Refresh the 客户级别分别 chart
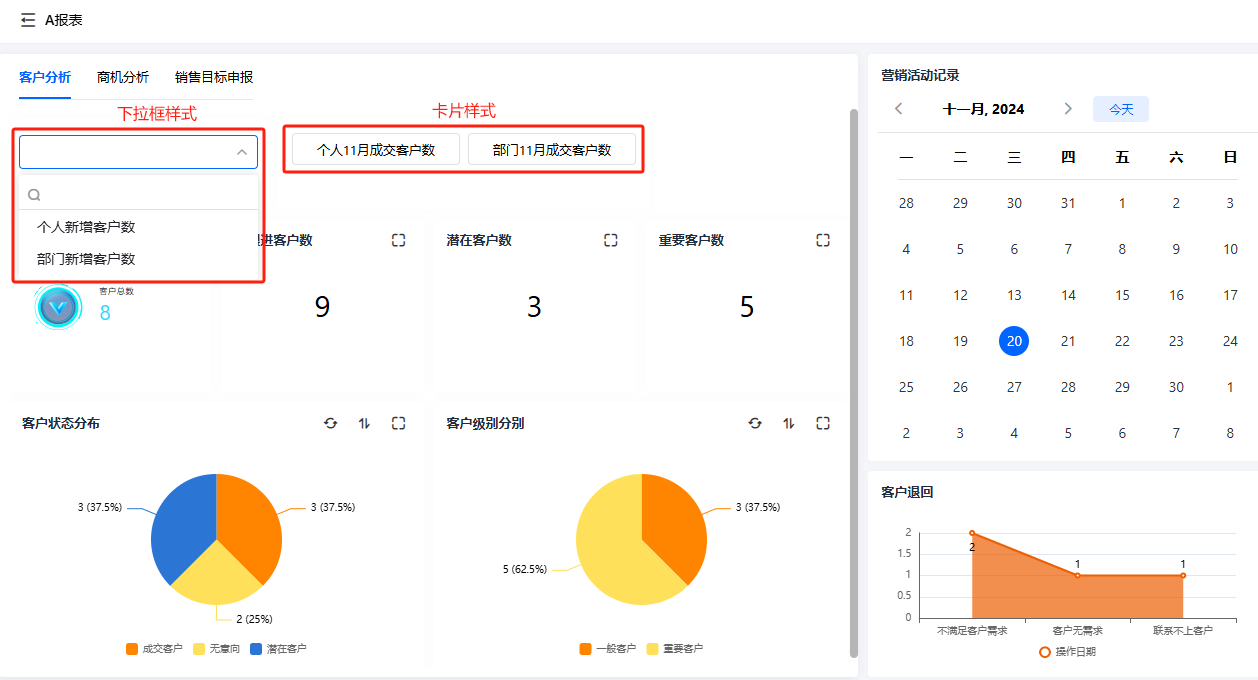 [755, 423]
